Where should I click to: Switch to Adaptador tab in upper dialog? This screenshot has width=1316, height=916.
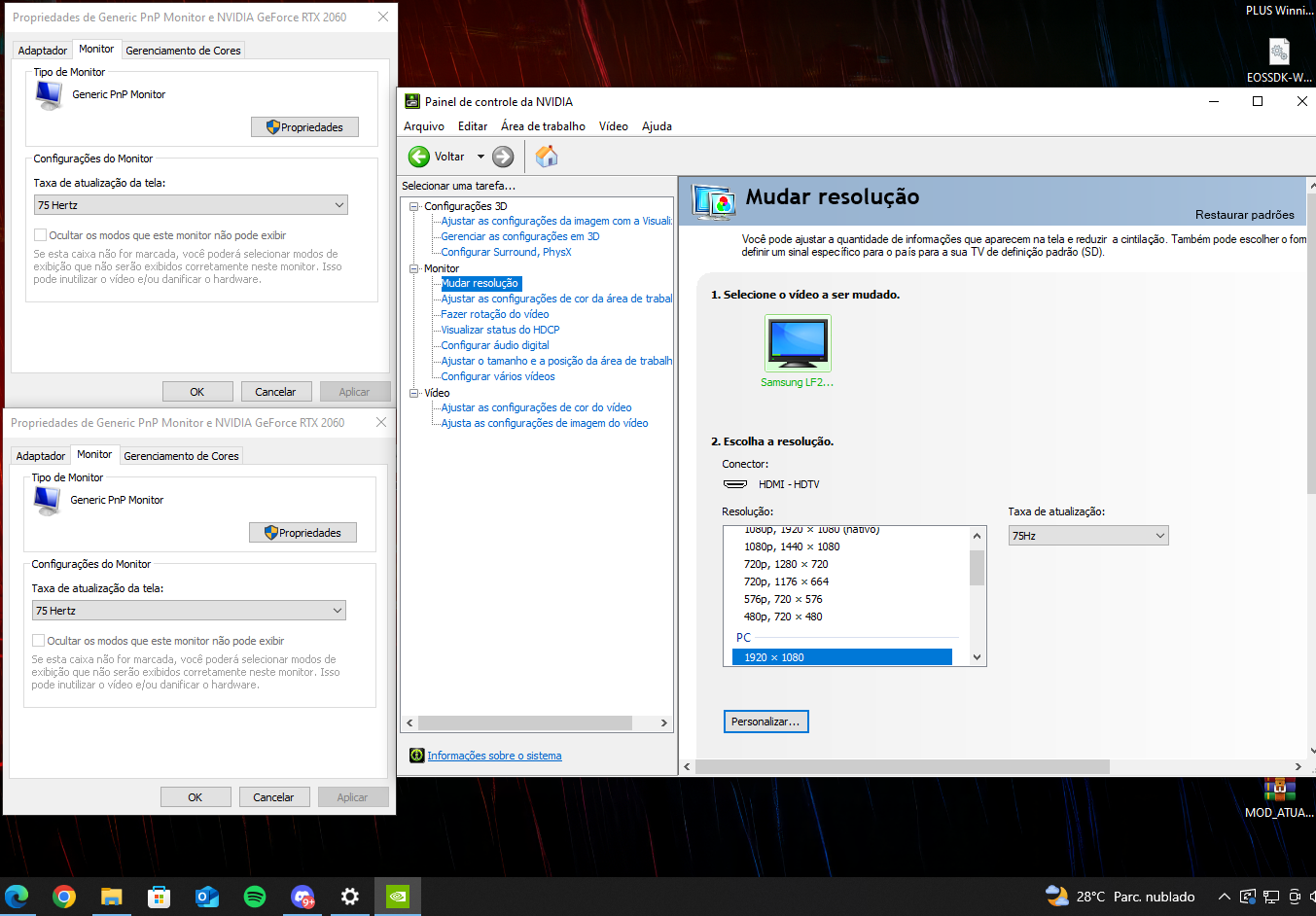point(43,51)
